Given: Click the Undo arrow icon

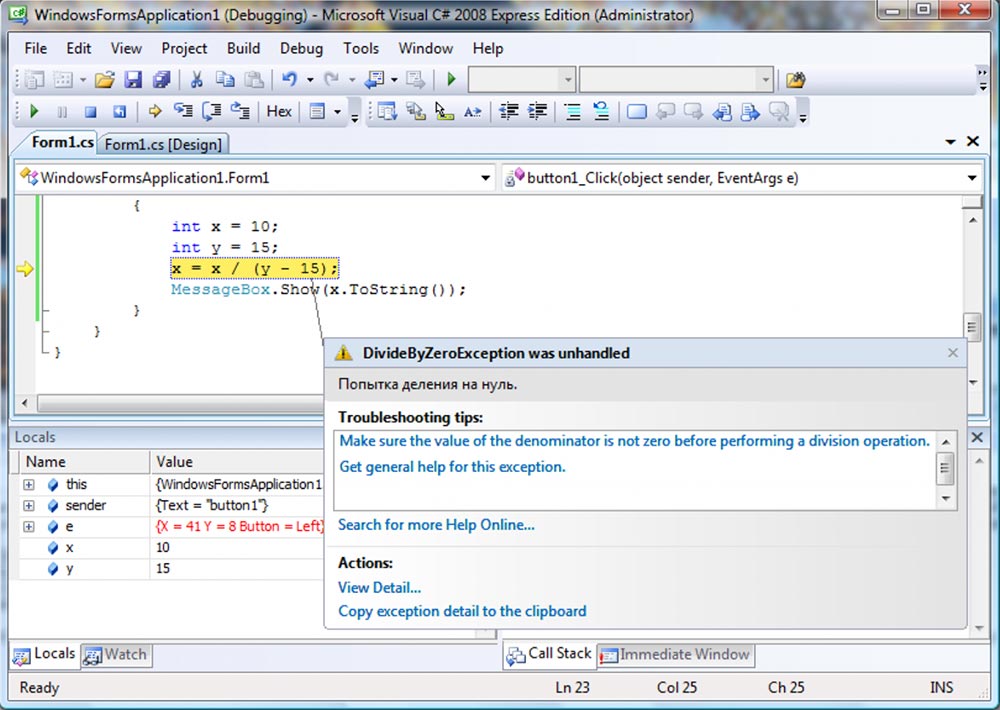Looking at the screenshot, I should (290, 80).
